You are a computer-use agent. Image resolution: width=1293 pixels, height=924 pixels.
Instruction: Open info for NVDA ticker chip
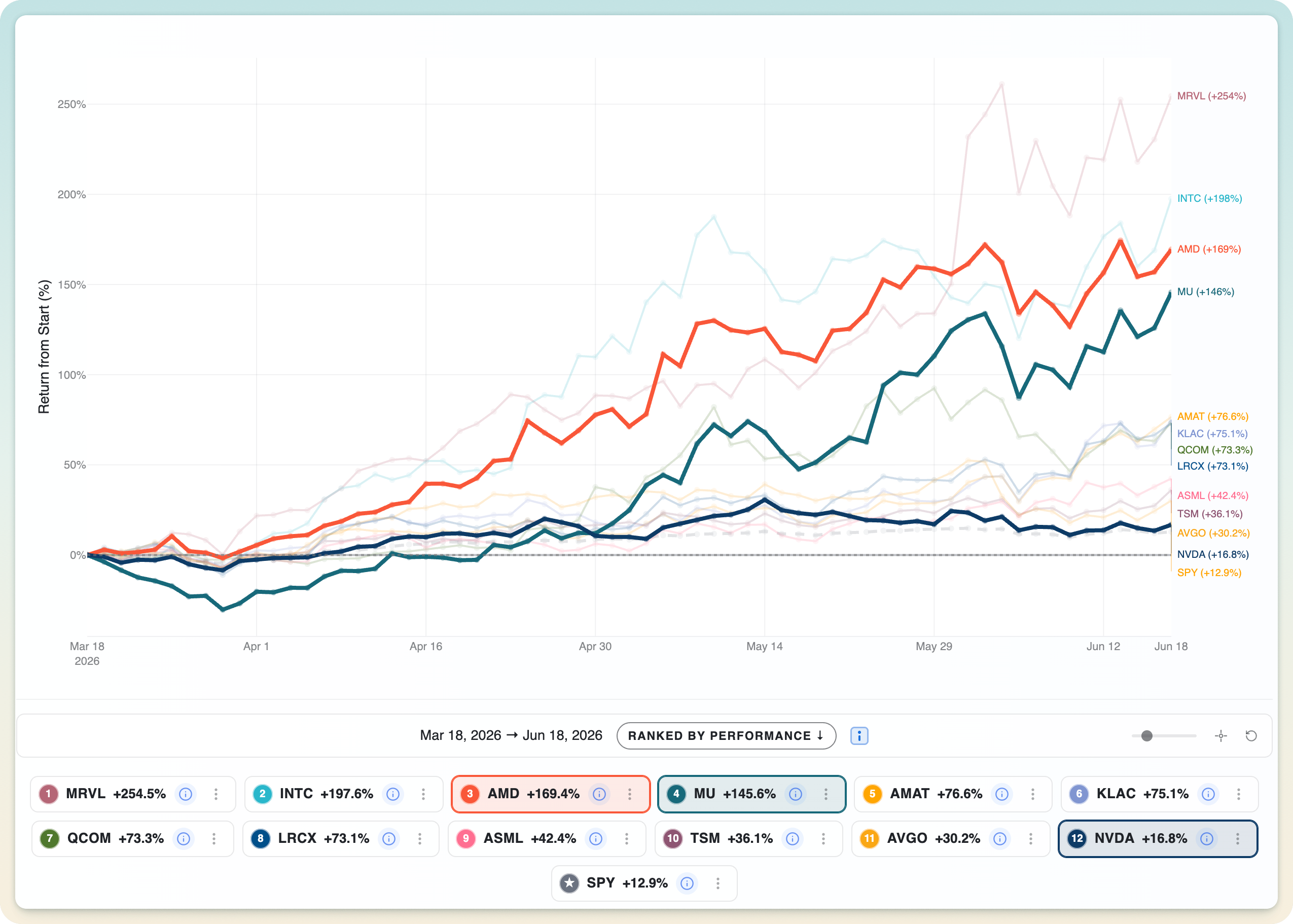(1206, 839)
